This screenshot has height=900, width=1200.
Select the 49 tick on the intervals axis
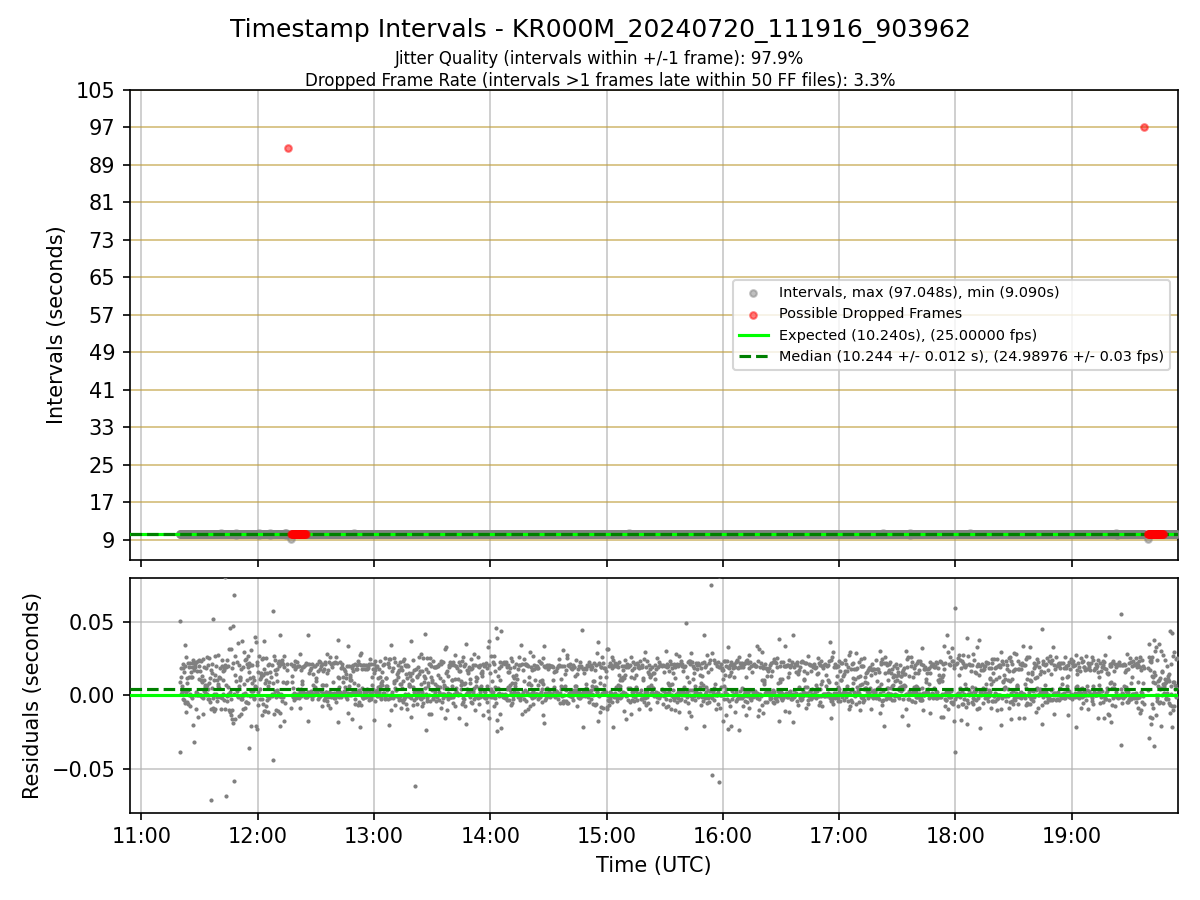102,352
